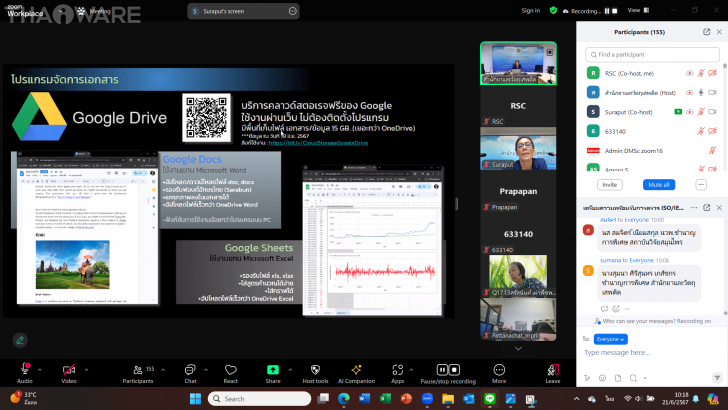728x410 pixels.
Task: Click the Audio microphone icon in toolbar
Action: [25, 369]
